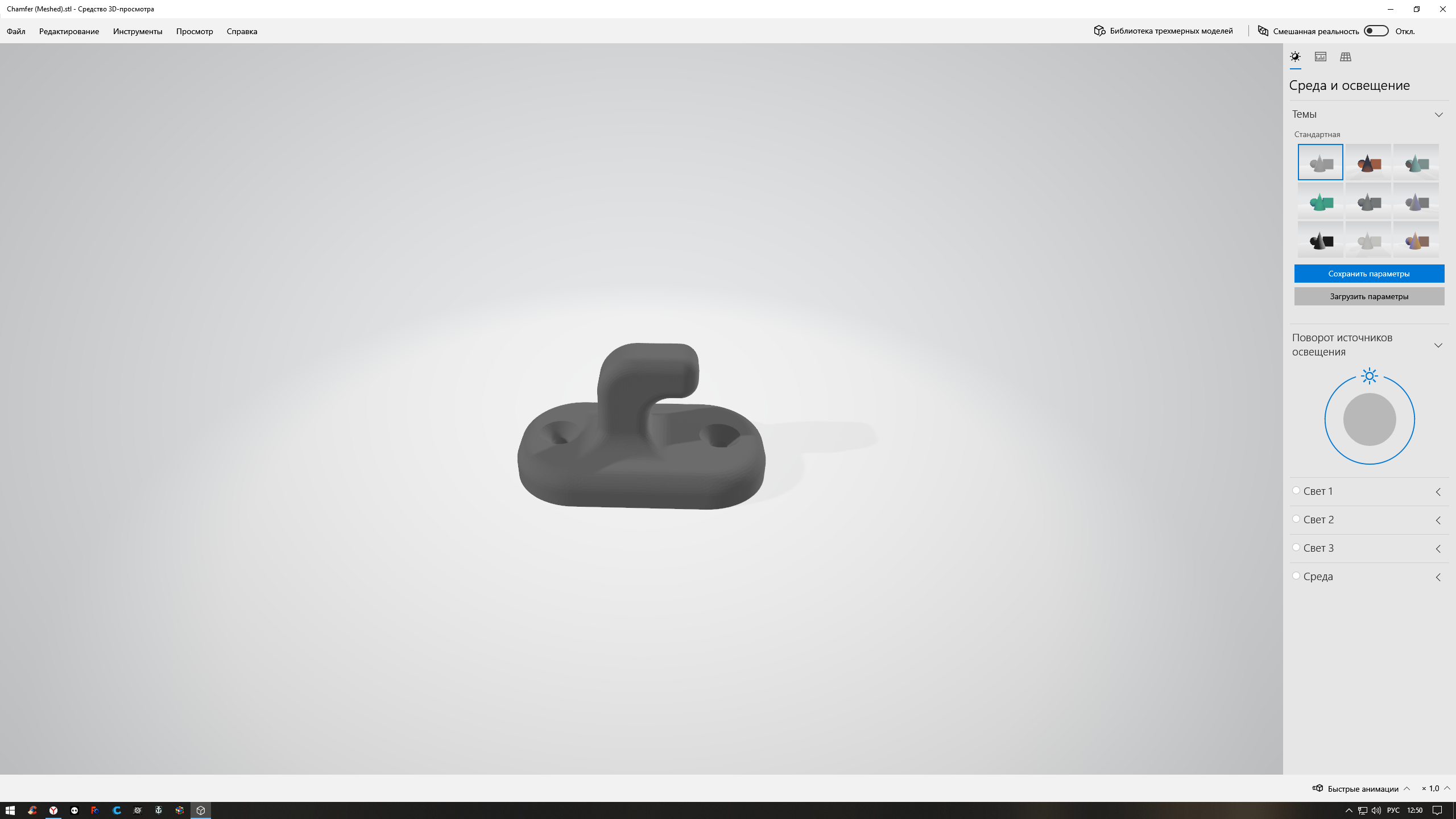Click the РУС language indicator

[1393, 810]
